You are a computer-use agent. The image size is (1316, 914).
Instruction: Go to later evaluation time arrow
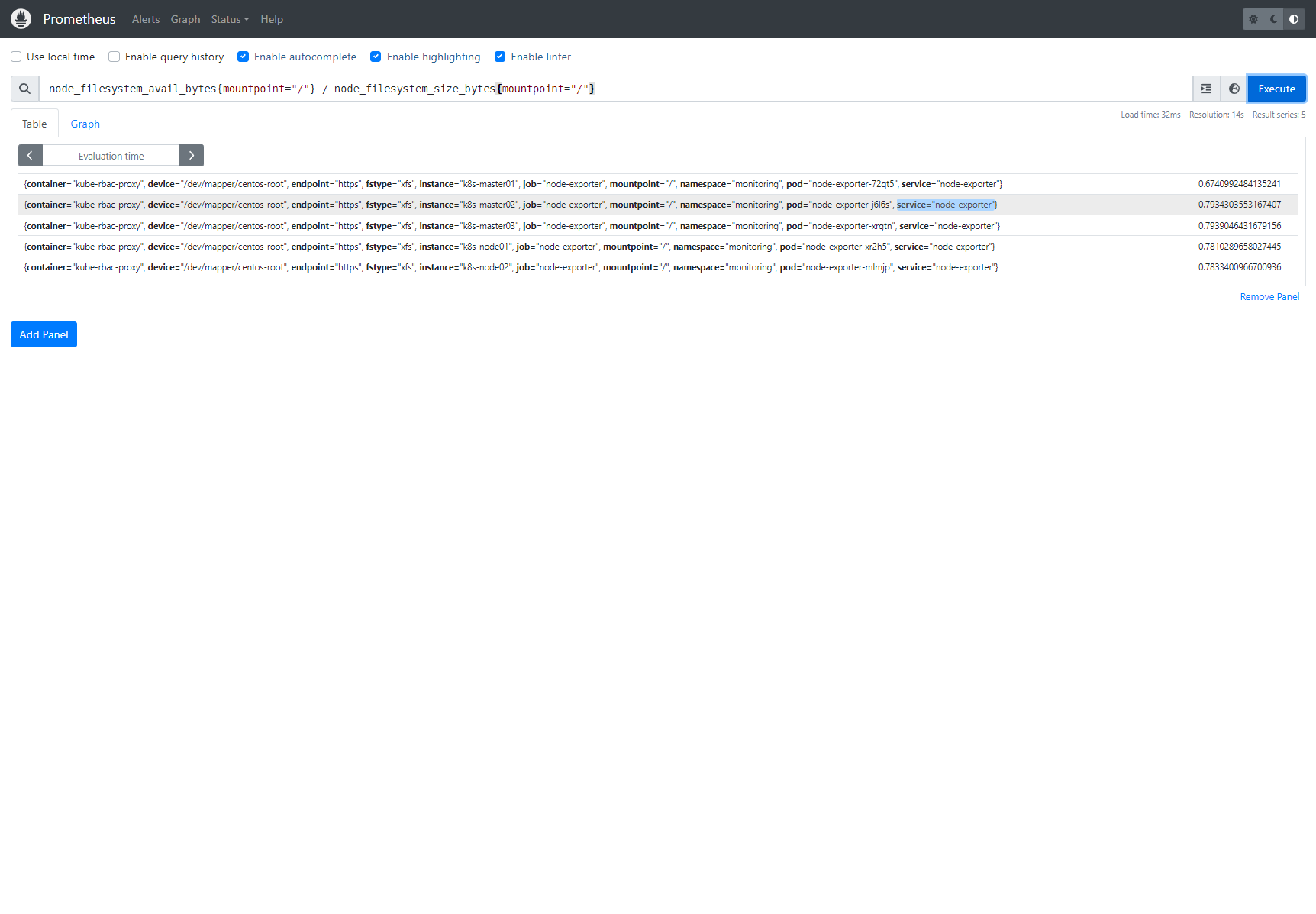tap(192, 156)
